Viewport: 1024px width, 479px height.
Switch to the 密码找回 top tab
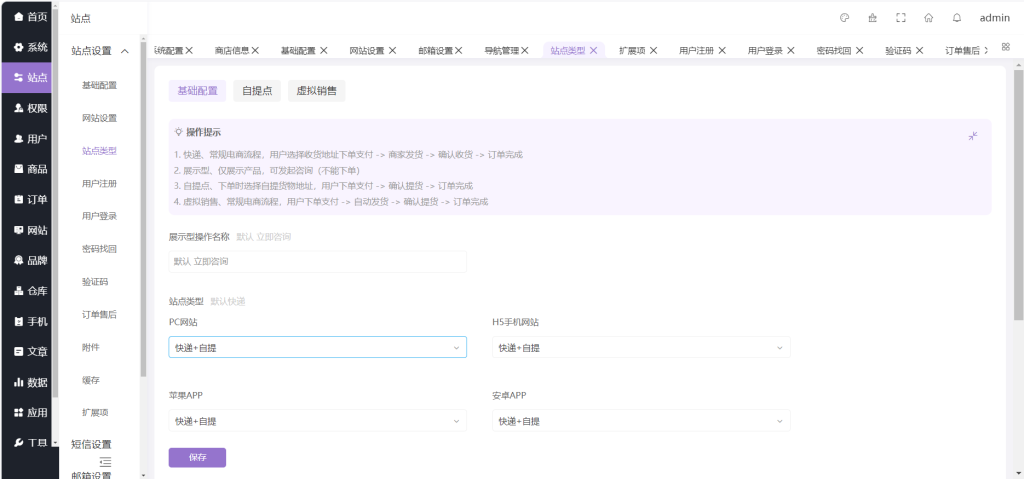(x=834, y=50)
